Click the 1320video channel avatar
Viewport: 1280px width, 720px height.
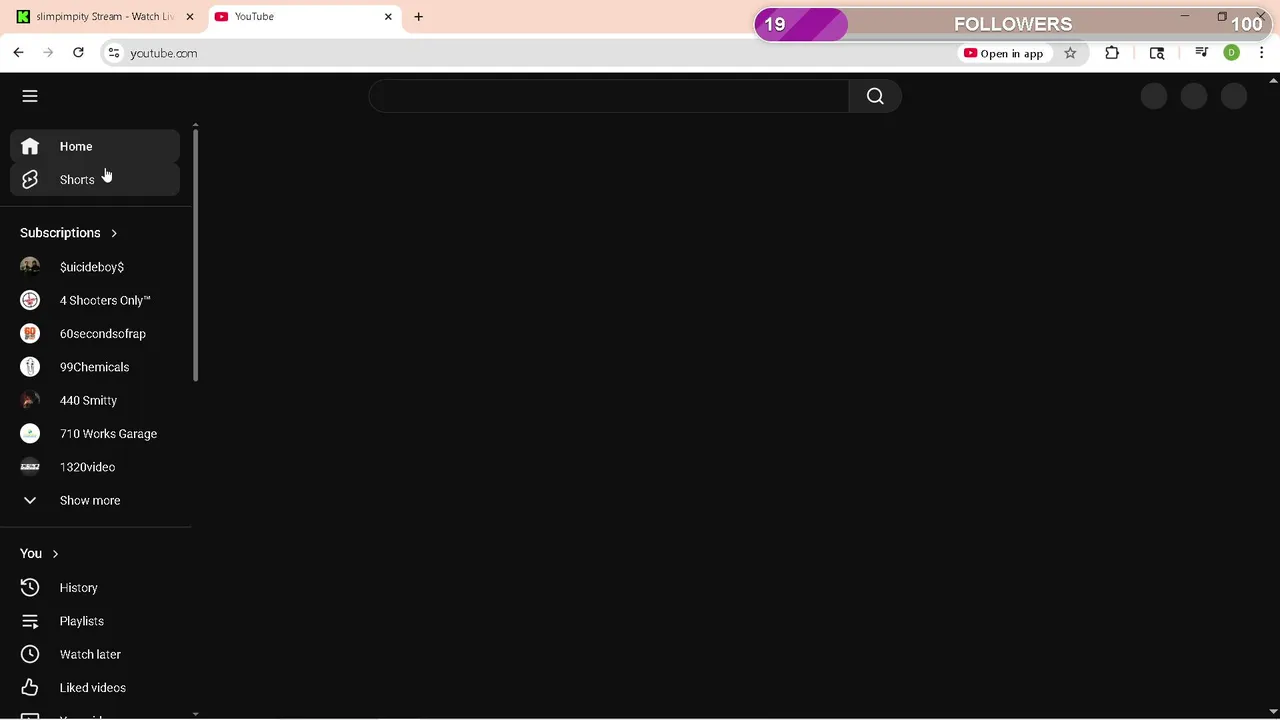(x=30, y=467)
